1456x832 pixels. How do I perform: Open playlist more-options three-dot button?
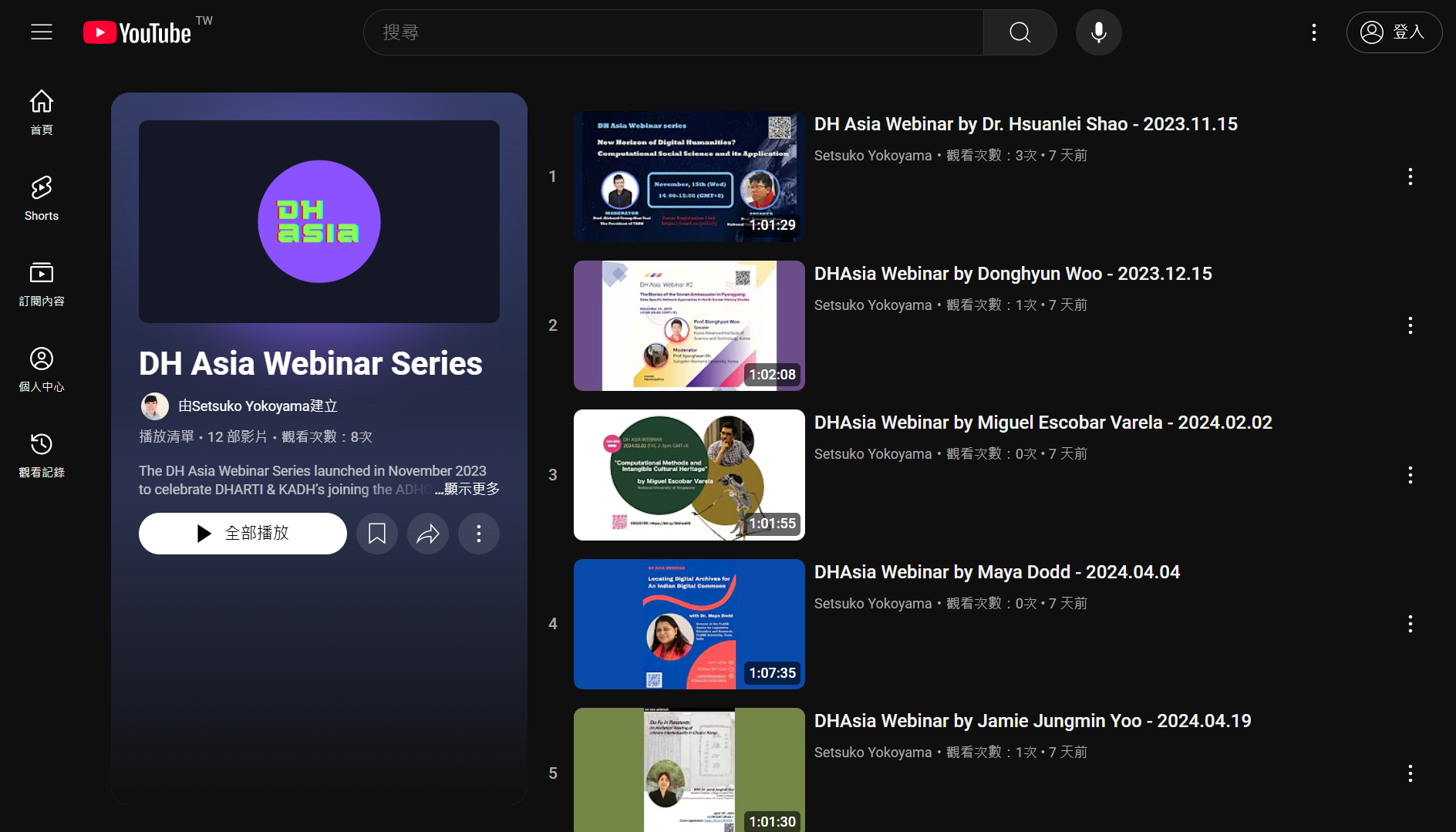(x=479, y=534)
